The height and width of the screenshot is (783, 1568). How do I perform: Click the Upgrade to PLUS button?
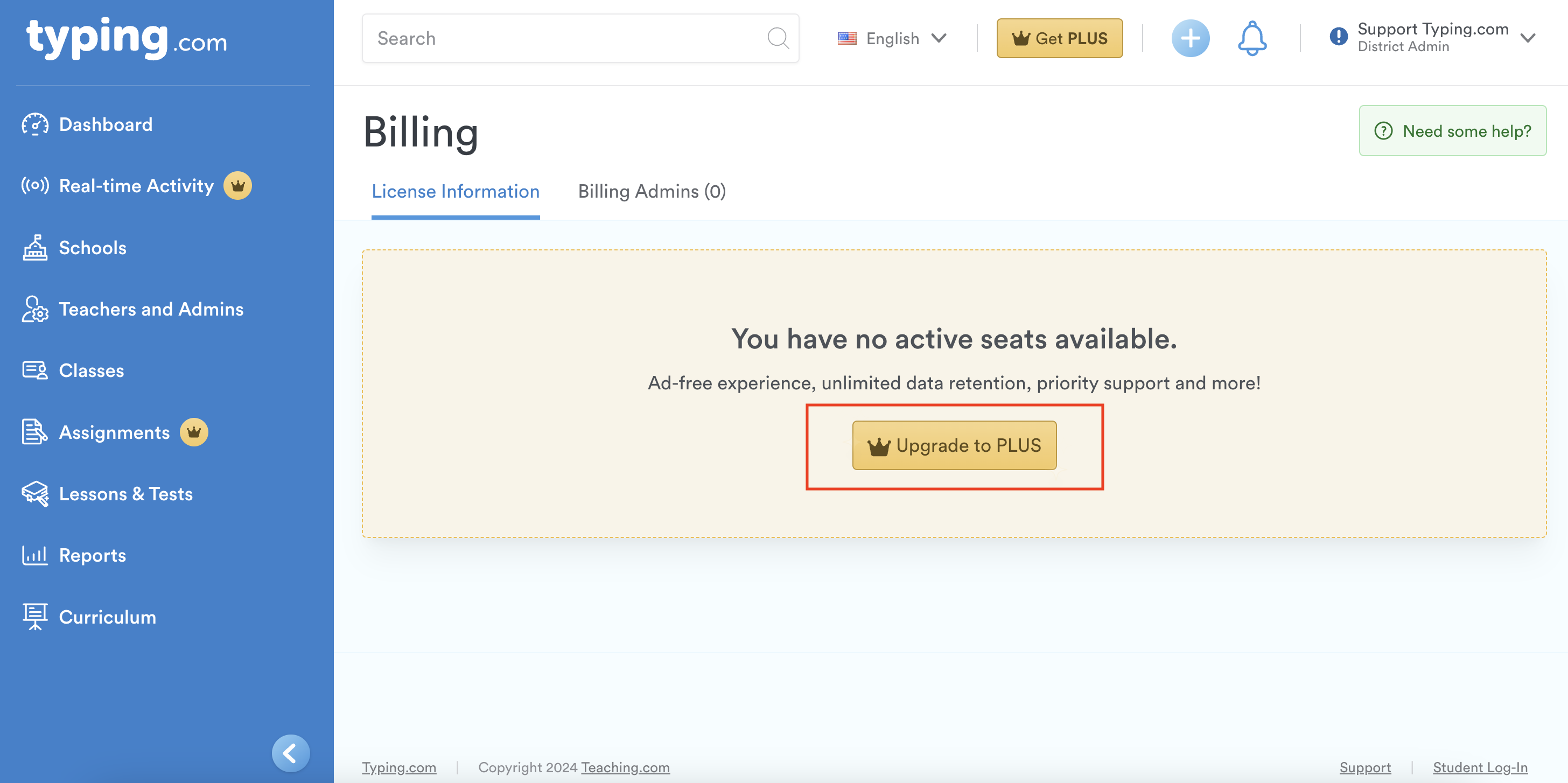[x=954, y=446]
